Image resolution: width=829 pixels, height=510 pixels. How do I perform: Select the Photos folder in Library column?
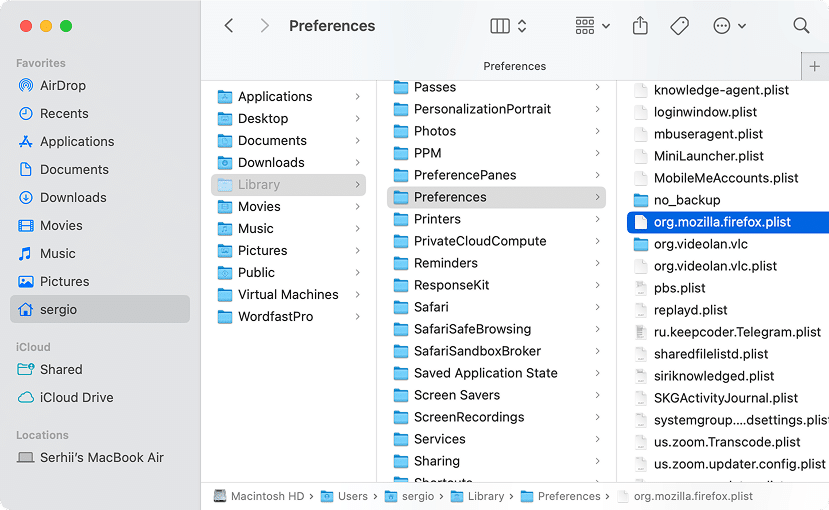(496, 131)
